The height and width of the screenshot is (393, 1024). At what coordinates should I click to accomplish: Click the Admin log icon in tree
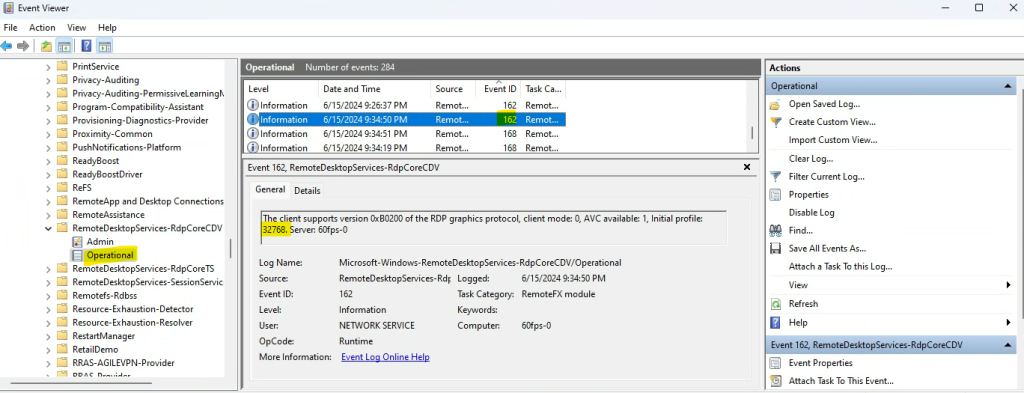point(77,242)
